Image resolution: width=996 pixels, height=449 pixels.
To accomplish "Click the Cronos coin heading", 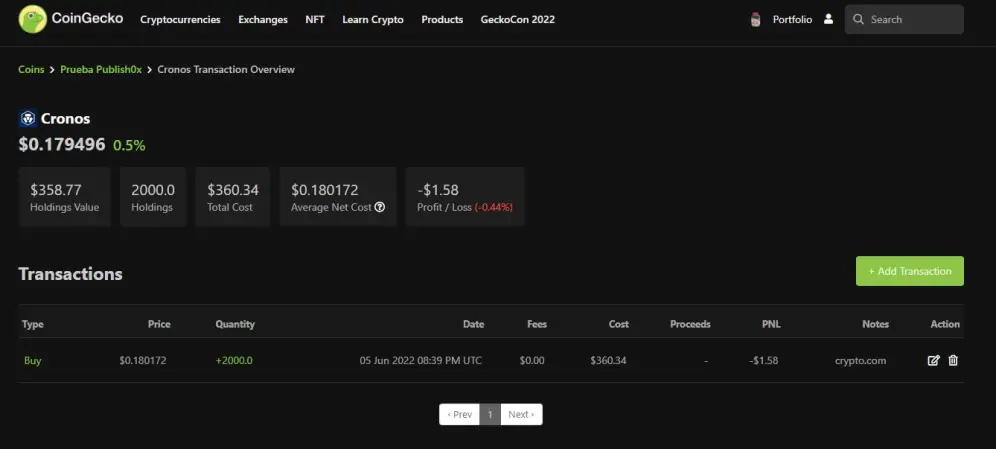I will click(x=65, y=118).
